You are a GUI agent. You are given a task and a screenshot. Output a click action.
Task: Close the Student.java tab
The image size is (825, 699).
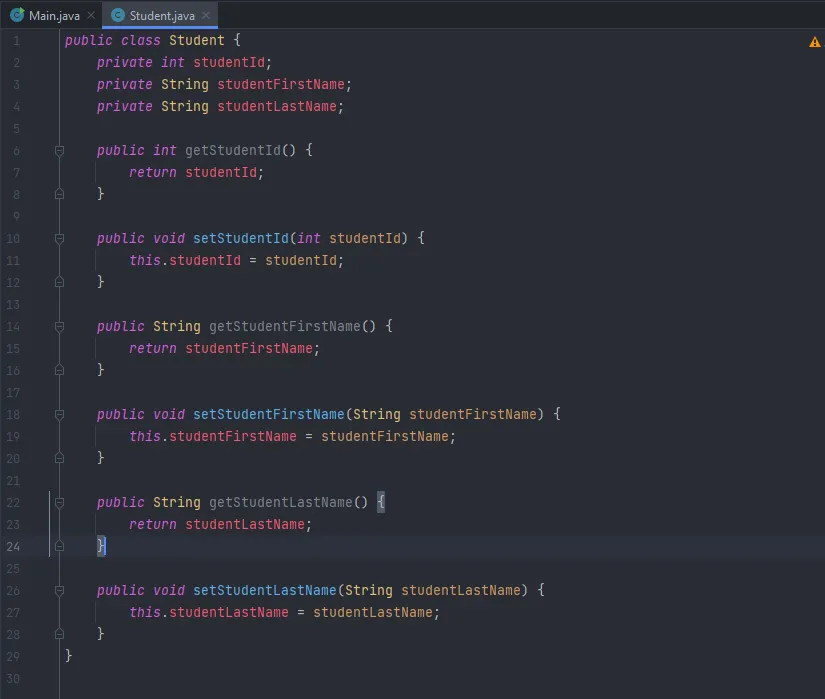pos(206,15)
